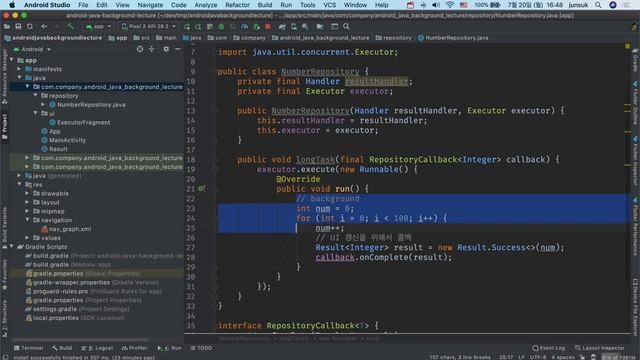The width and height of the screenshot is (640, 360).
Task: Collapse the repository package
Action: [x=36, y=96]
